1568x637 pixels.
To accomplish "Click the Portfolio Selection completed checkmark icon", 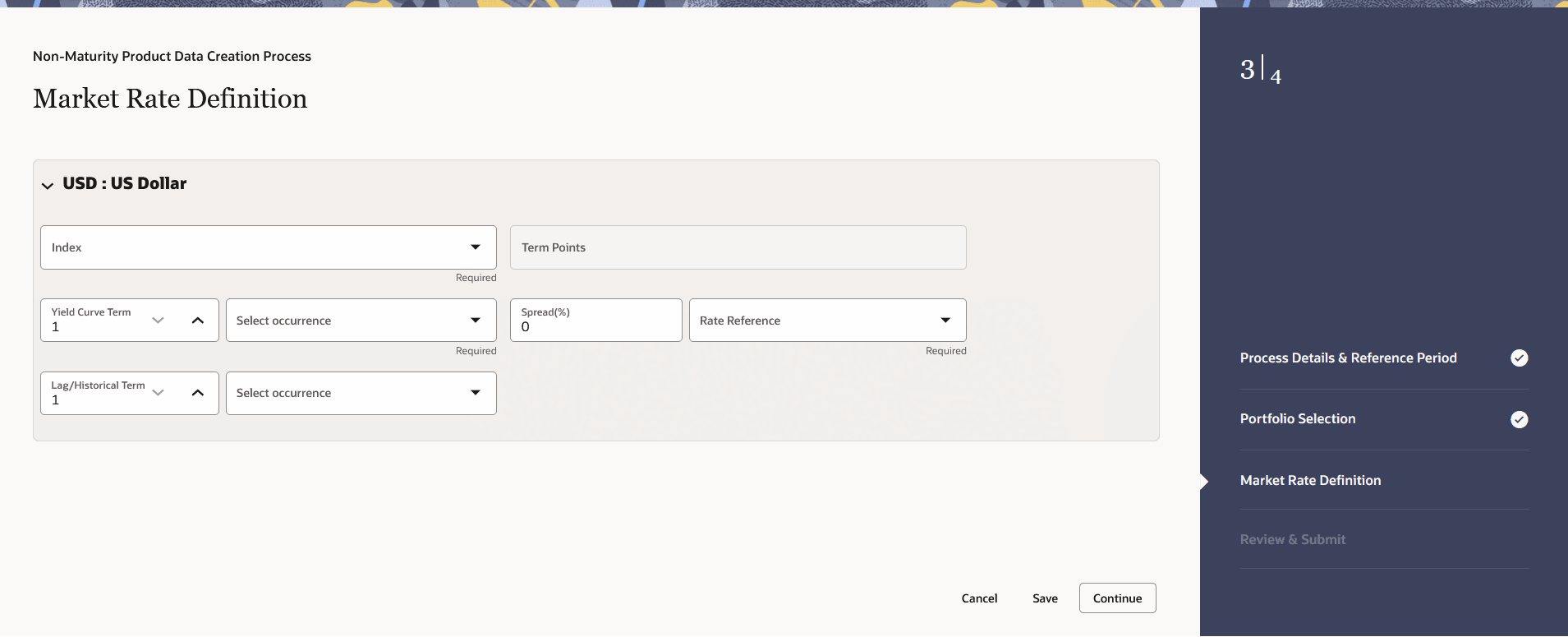I will (1520, 419).
